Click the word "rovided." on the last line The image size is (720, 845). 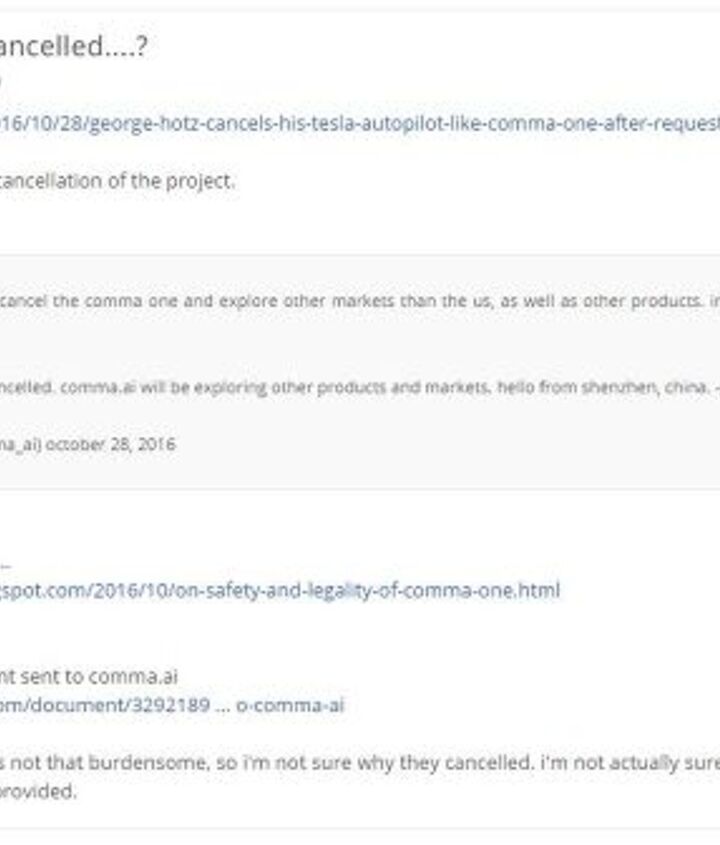coord(38,791)
